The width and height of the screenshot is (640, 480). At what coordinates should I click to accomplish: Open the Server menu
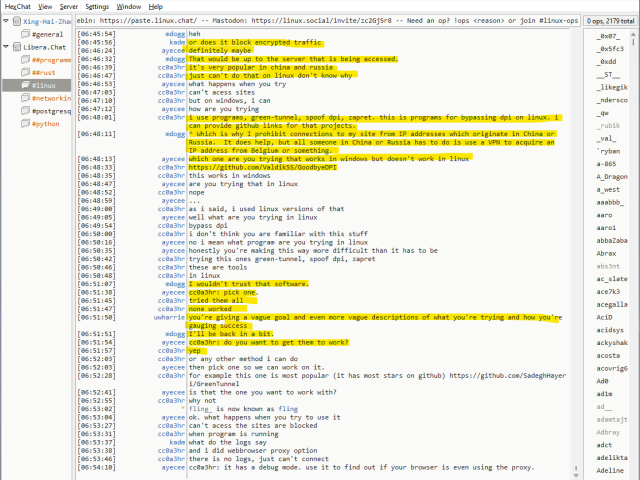68,6
